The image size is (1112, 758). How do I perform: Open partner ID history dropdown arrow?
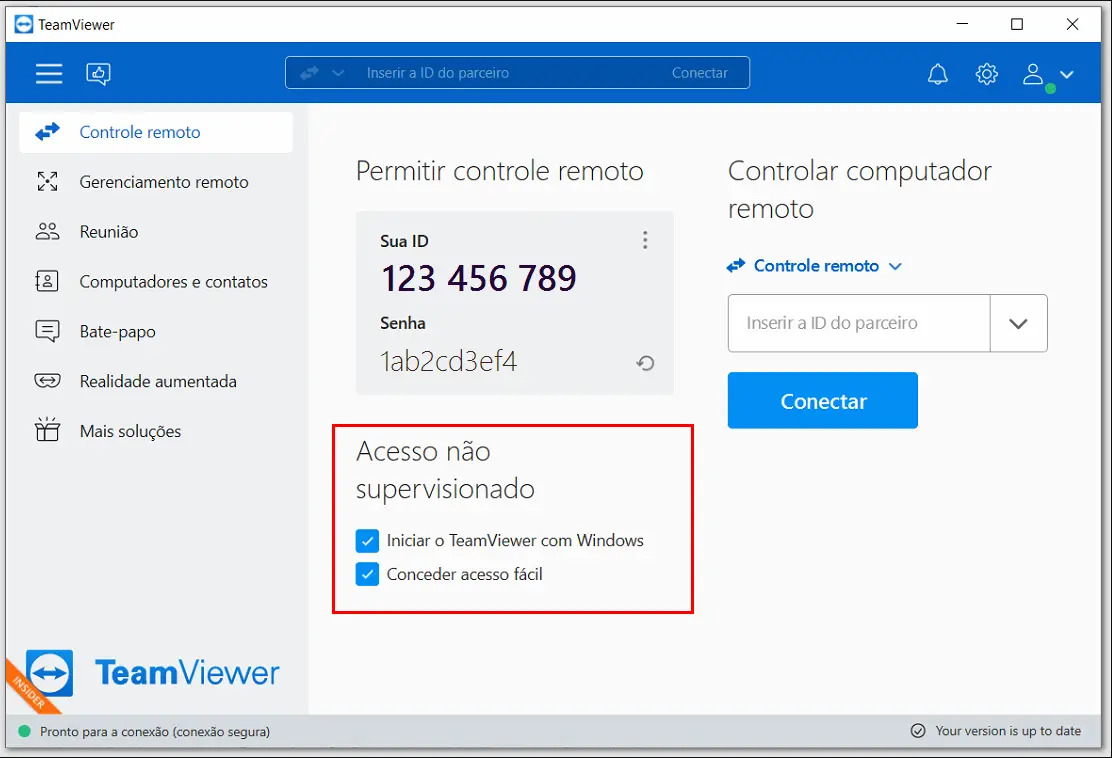1018,323
